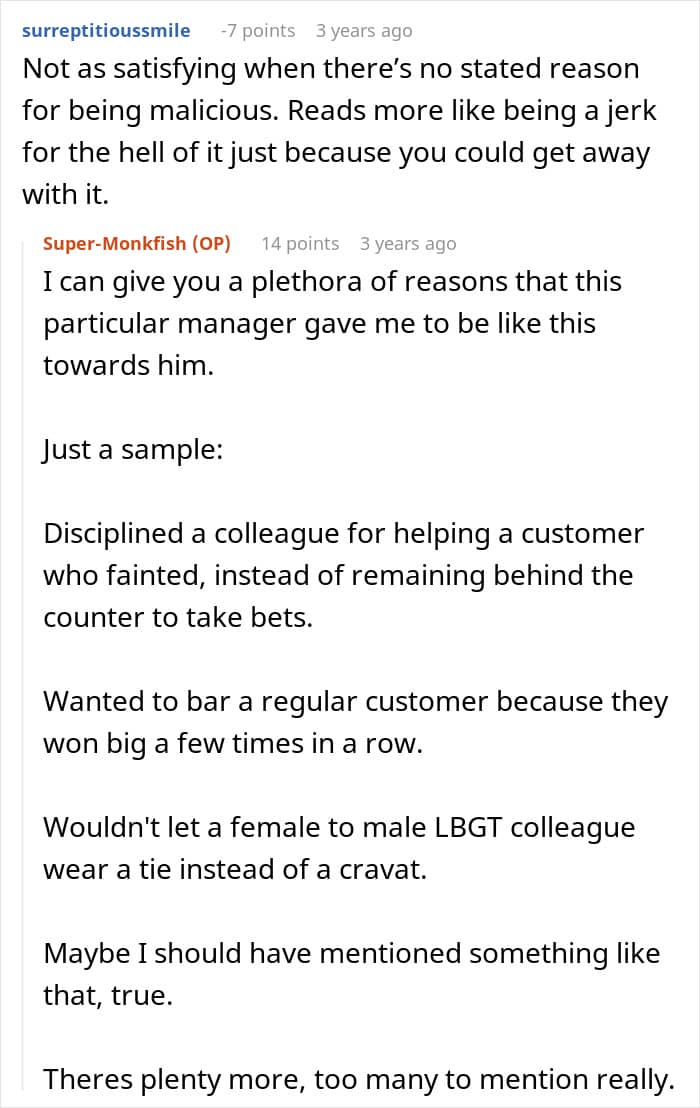Click the 'counter to take bets.' line
700x1108 pixels.
click(178, 618)
